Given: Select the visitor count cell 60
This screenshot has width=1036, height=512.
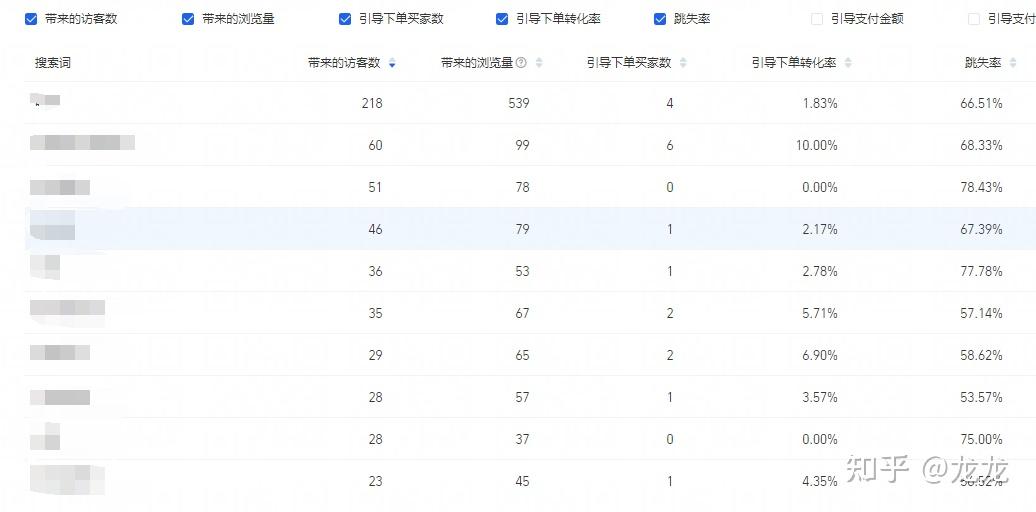Looking at the screenshot, I should [x=375, y=145].
